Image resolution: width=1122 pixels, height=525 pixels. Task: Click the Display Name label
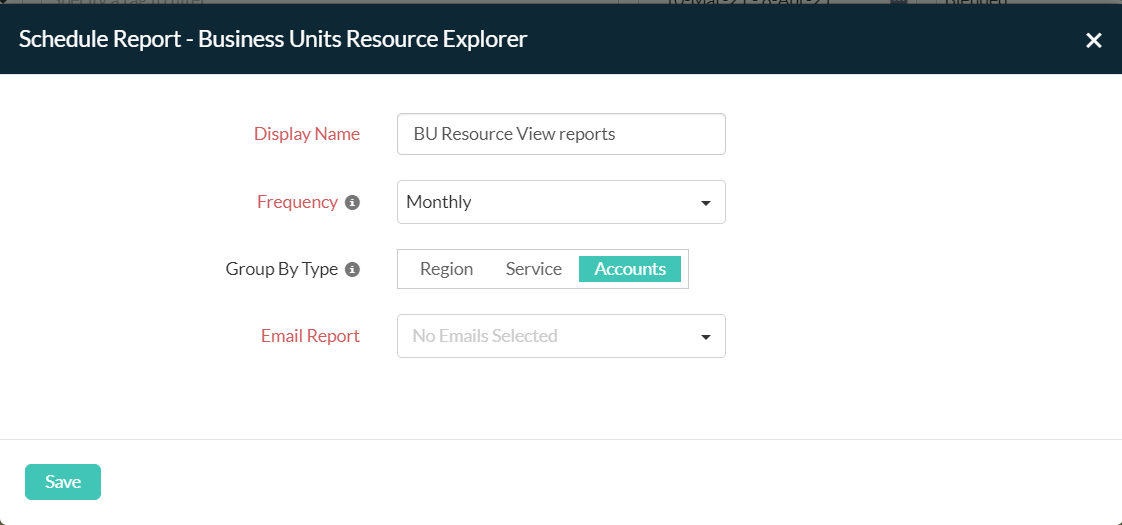(307, 134)
